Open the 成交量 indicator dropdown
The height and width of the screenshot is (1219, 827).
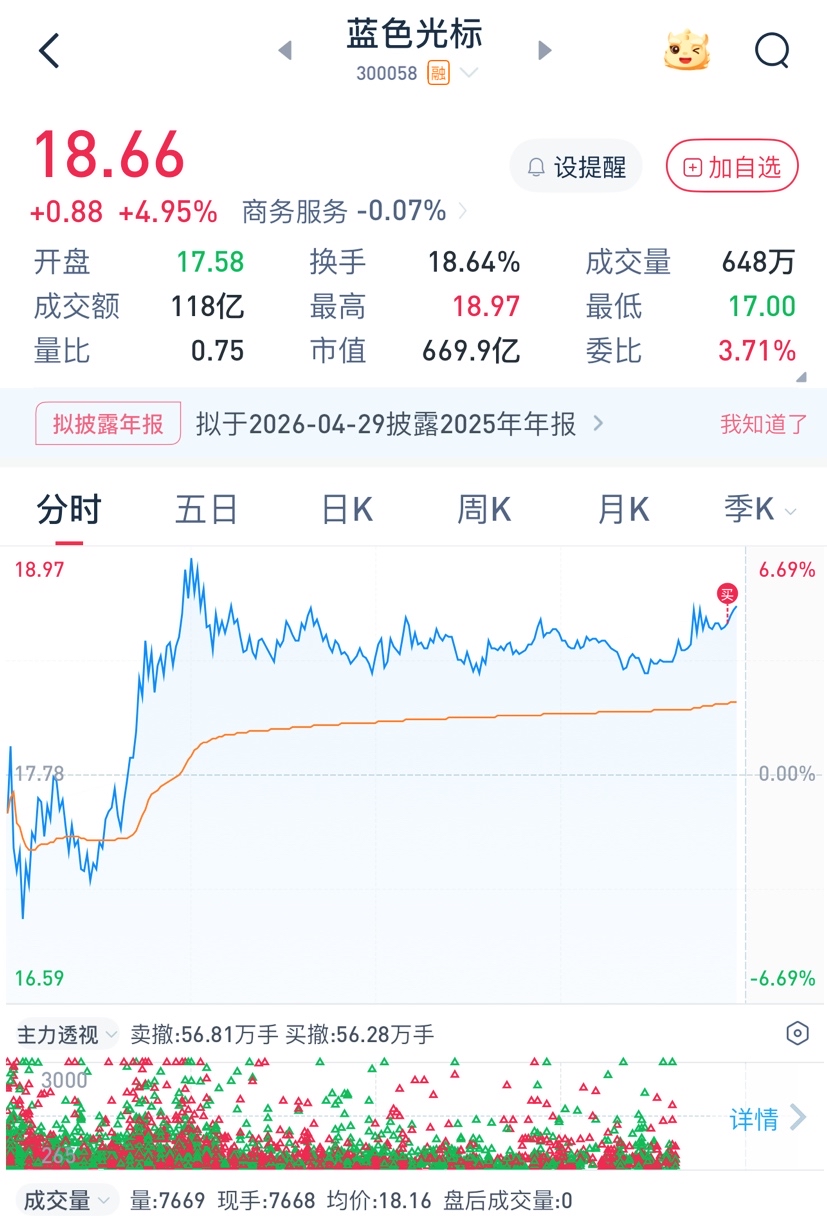(64, 1200)
